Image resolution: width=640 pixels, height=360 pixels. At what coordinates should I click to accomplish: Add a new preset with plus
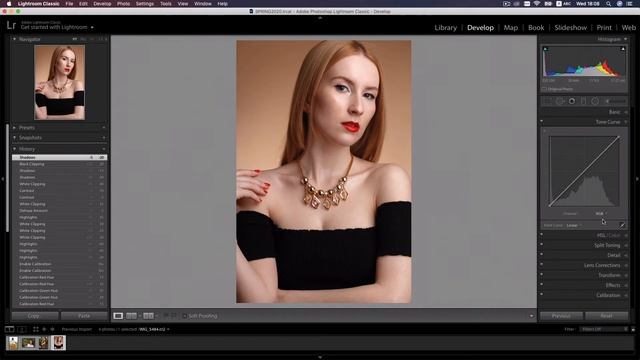[104, 128]
